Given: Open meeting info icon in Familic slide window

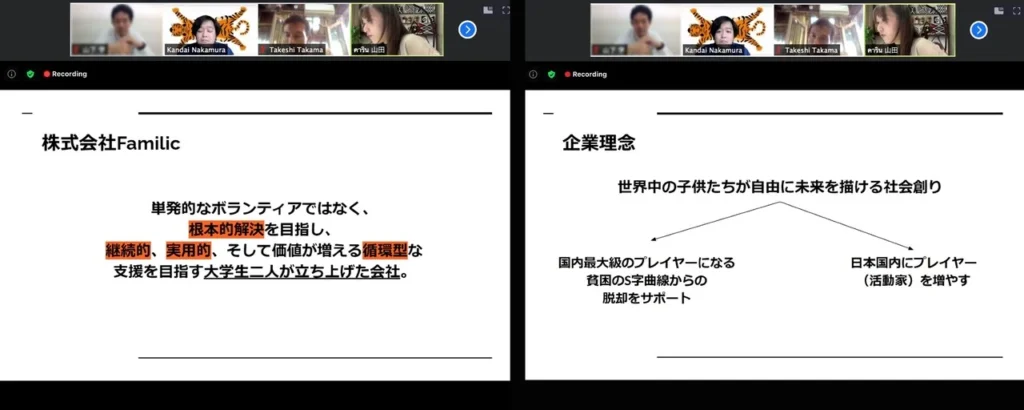Looking at the screenshot, I should pyautogui.click(x=11, y=74).
